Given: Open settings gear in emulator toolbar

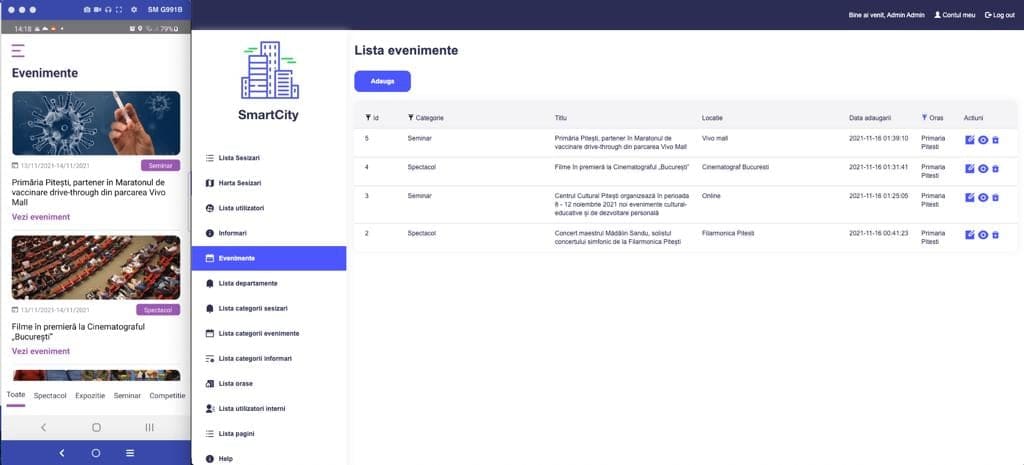Looking at the screenshot, I should pyautogui.click(x=135, y=9).
